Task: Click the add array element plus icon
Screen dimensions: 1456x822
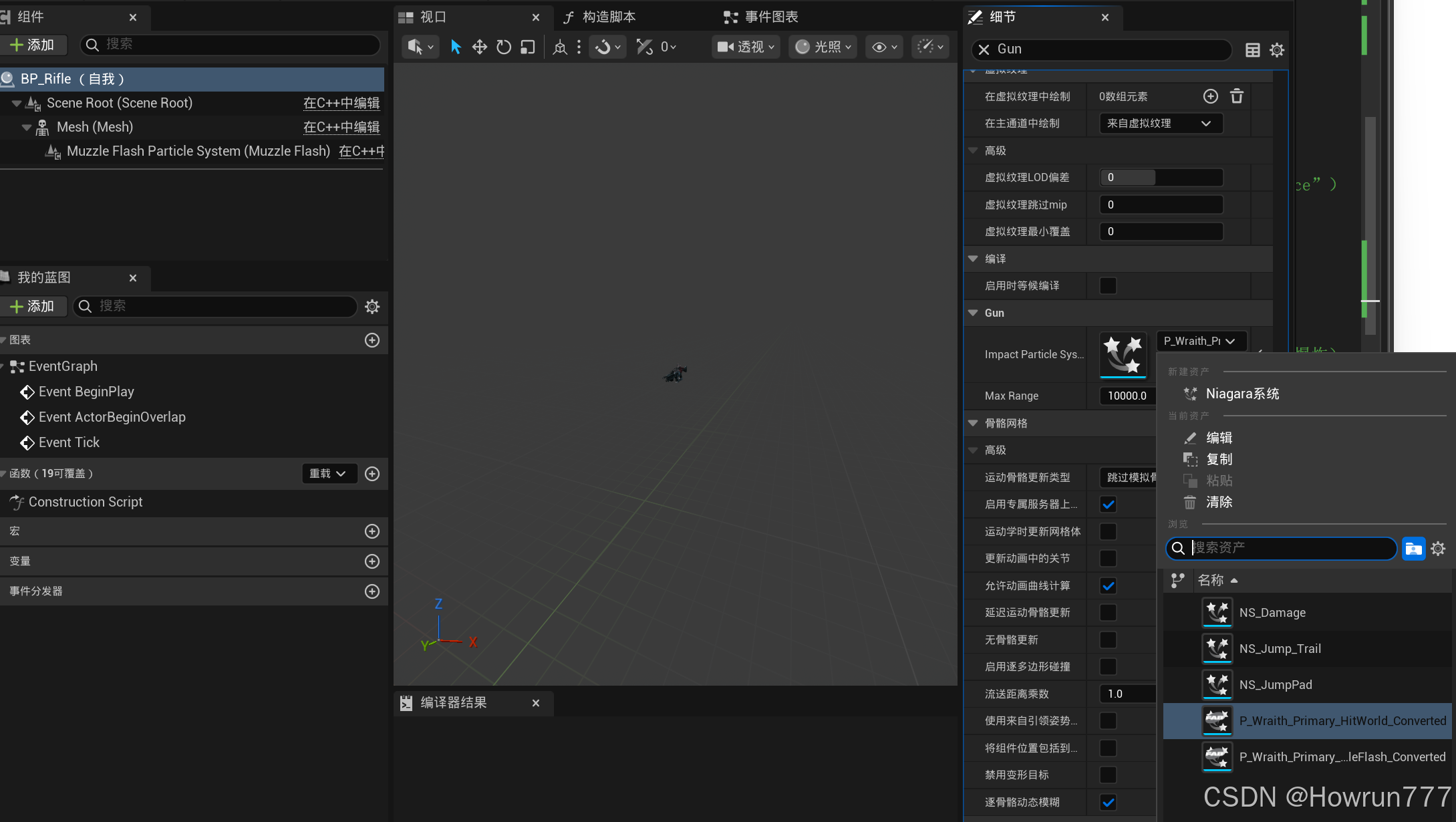Action: (1210, 96)
